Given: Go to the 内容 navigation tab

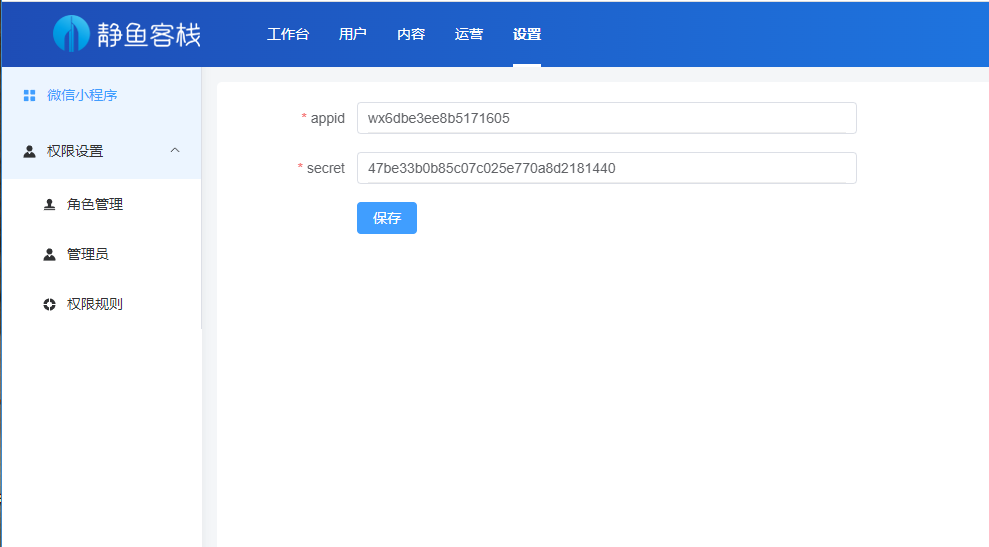Looking at the screenshot, I should coord(411,34).
